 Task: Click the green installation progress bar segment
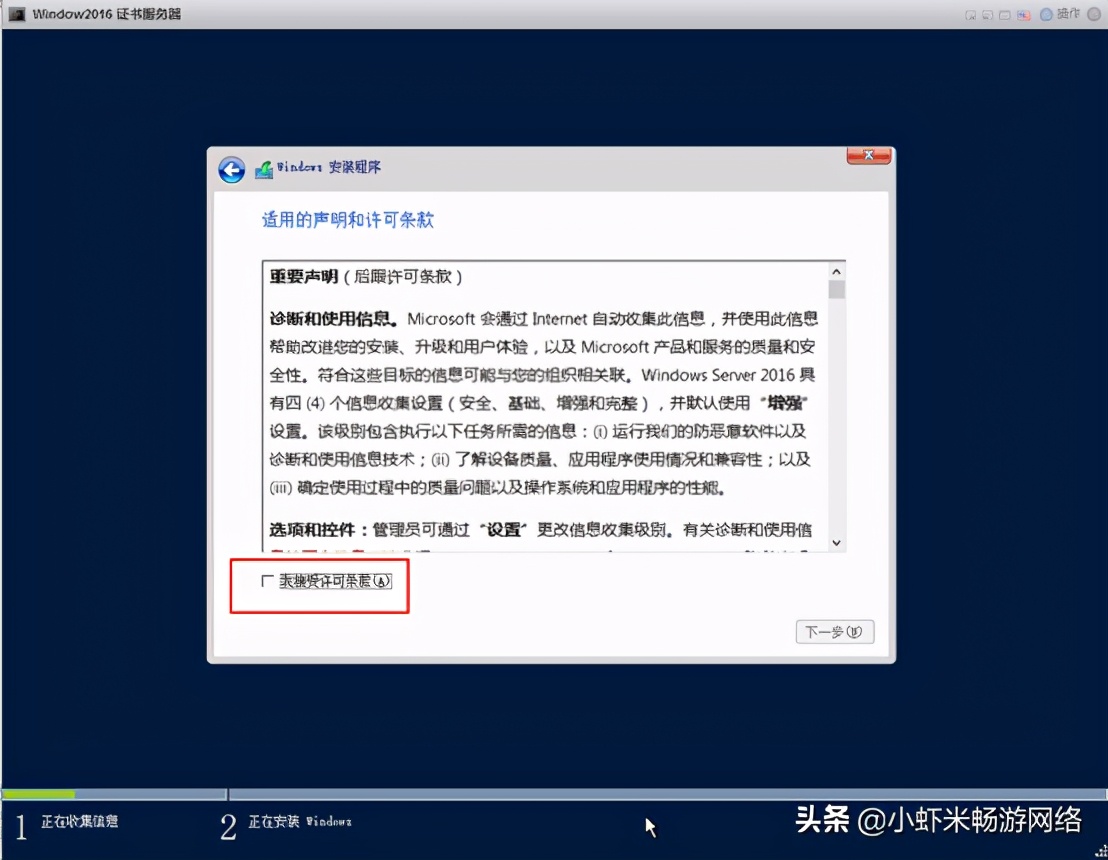pyautogui.click(x=39, y=794)
